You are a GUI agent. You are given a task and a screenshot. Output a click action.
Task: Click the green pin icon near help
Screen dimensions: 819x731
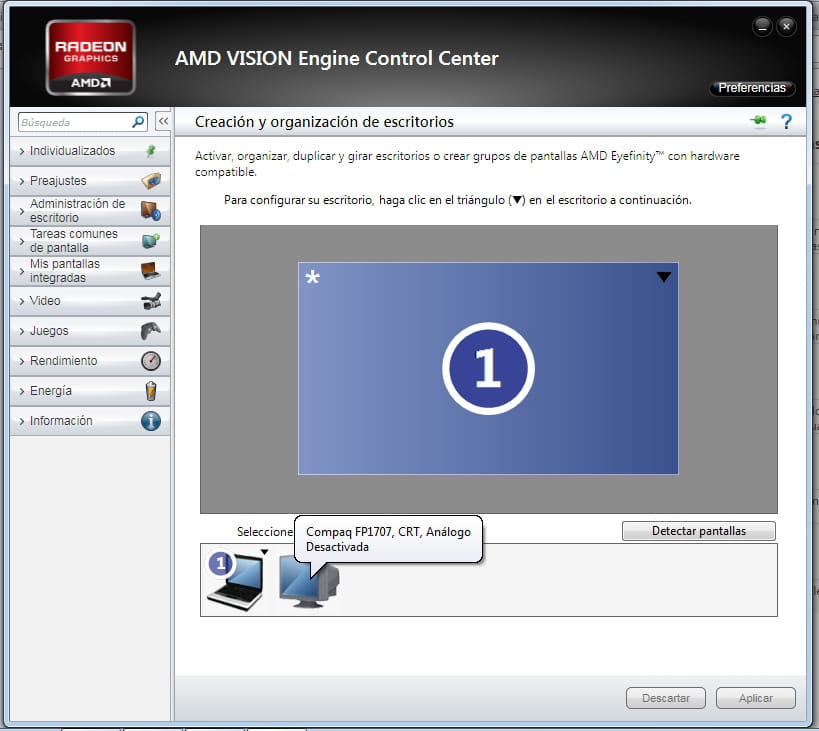[x=759, y=121]
